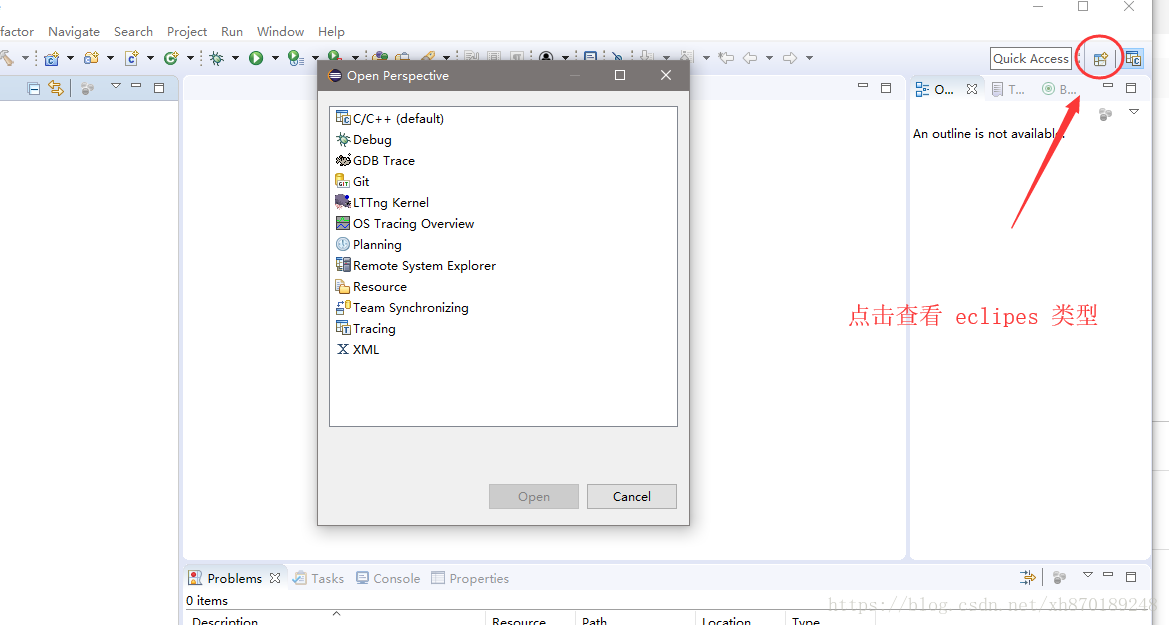Close the Outline view tab
The width and height of the screenshot is (1169, 625).
(x=972, y=89)
